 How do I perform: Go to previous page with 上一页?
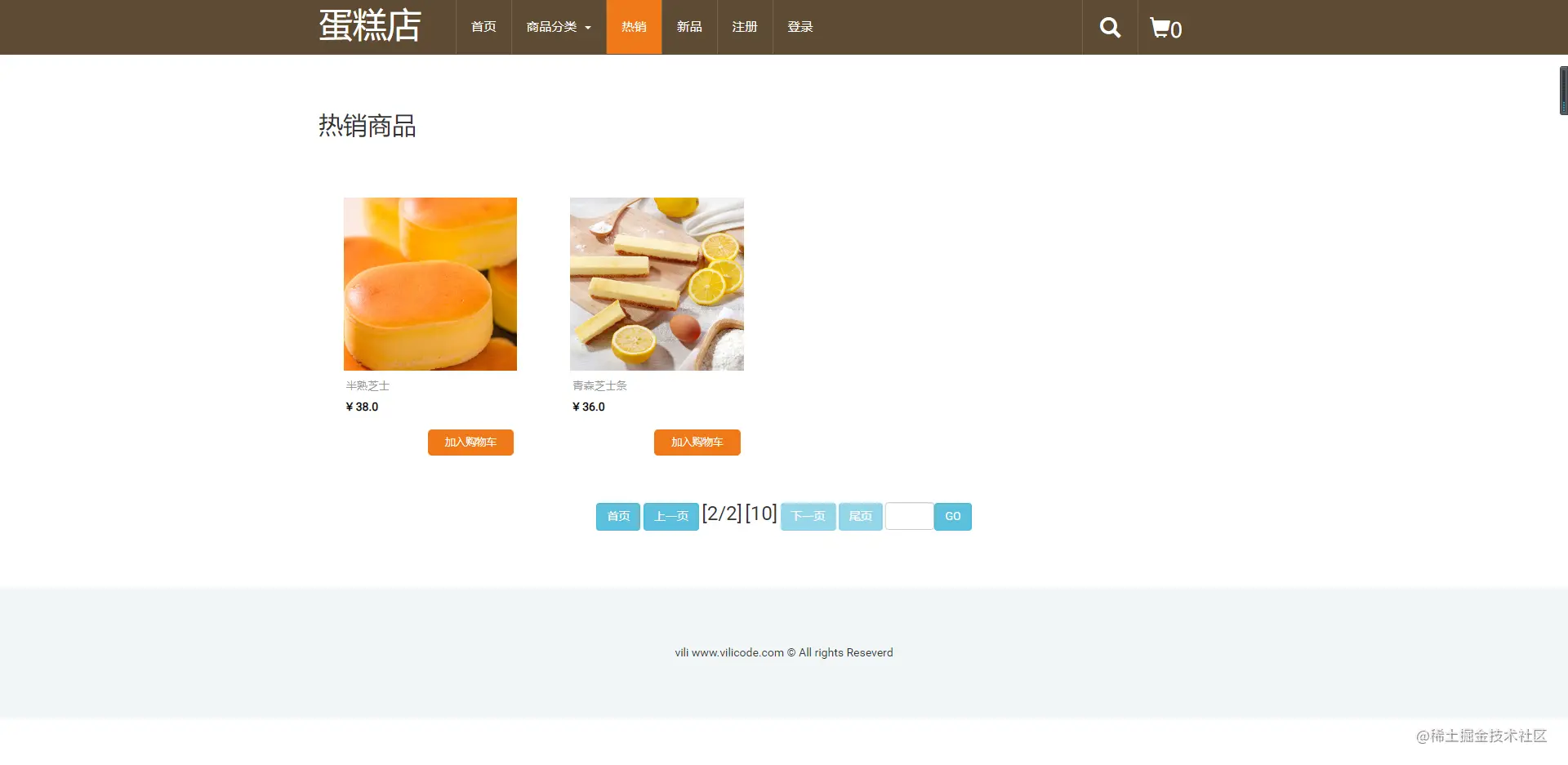tap(671, 517)
